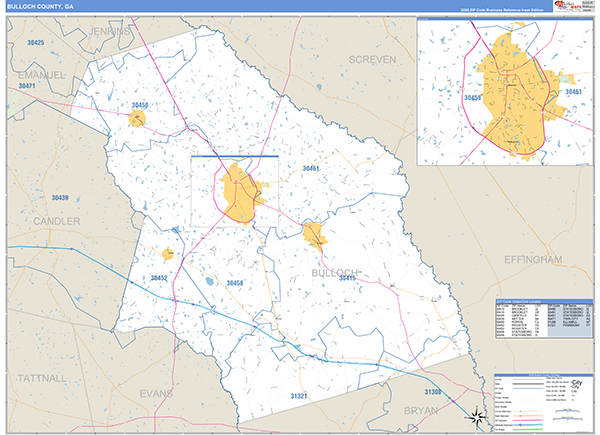This screenshot has height=435, width=600.
Task: Open the enlarged city inset map
Action: [505, 92]
